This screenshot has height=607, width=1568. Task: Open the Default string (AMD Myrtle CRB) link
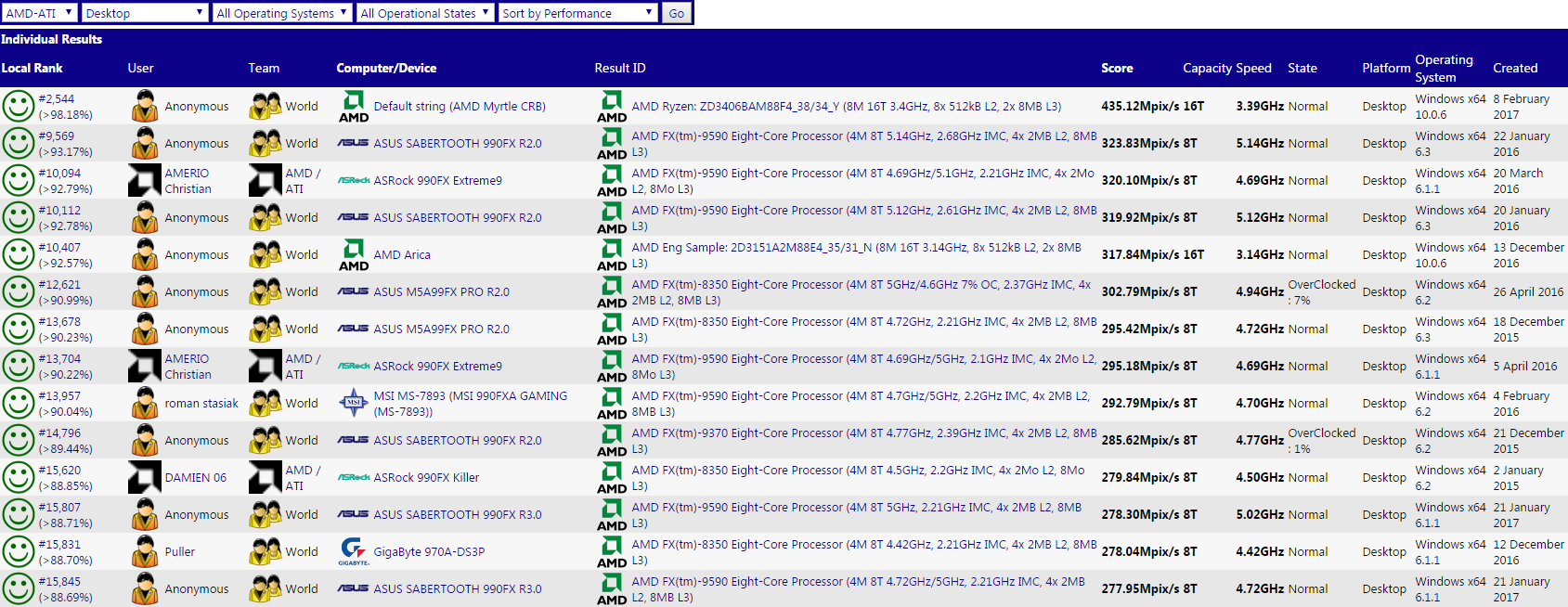click(x=460, y=106)
